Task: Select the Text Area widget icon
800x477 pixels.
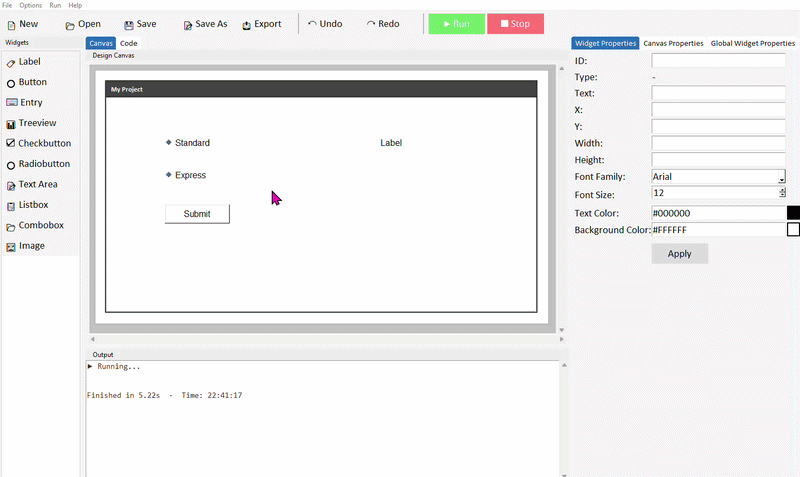Action: click(x=11, y=186)
